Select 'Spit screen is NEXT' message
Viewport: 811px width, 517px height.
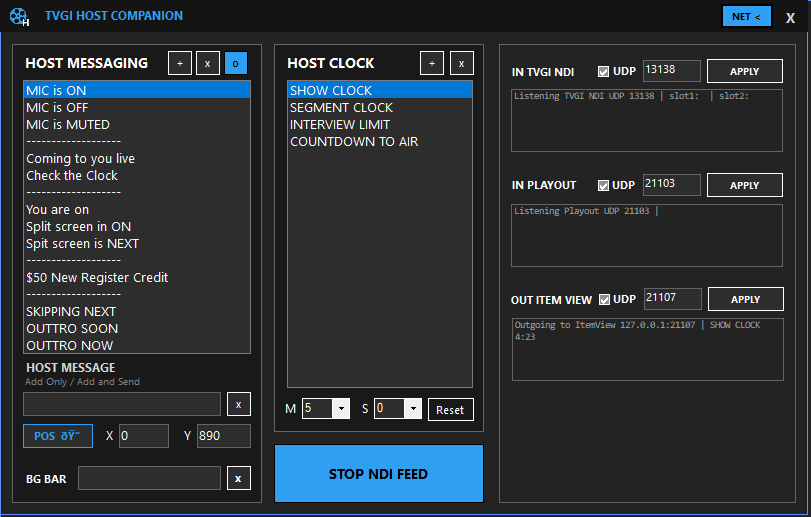click(x=137, y=244)
